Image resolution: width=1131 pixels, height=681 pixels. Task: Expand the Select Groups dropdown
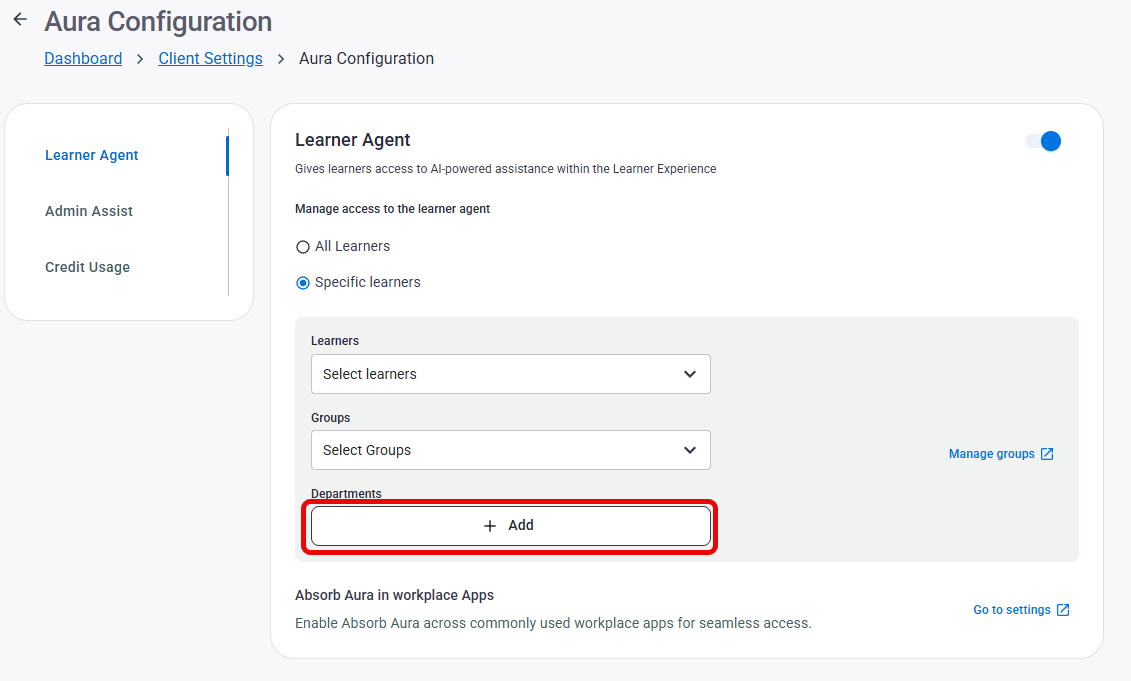(x=511, y=450)
